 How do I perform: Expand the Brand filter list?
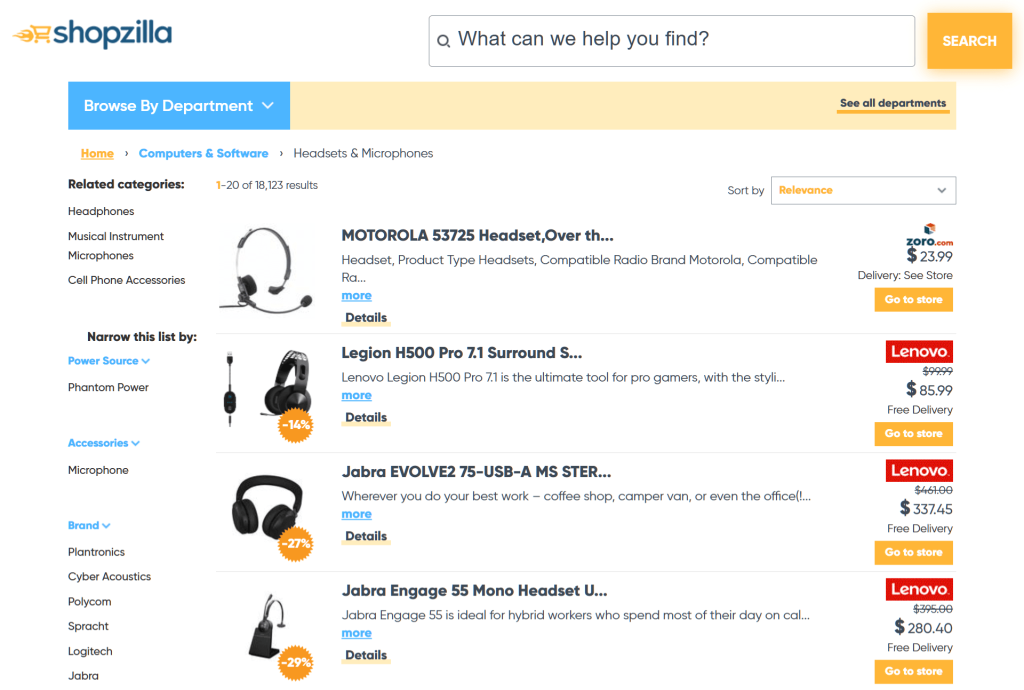[89, 525]
